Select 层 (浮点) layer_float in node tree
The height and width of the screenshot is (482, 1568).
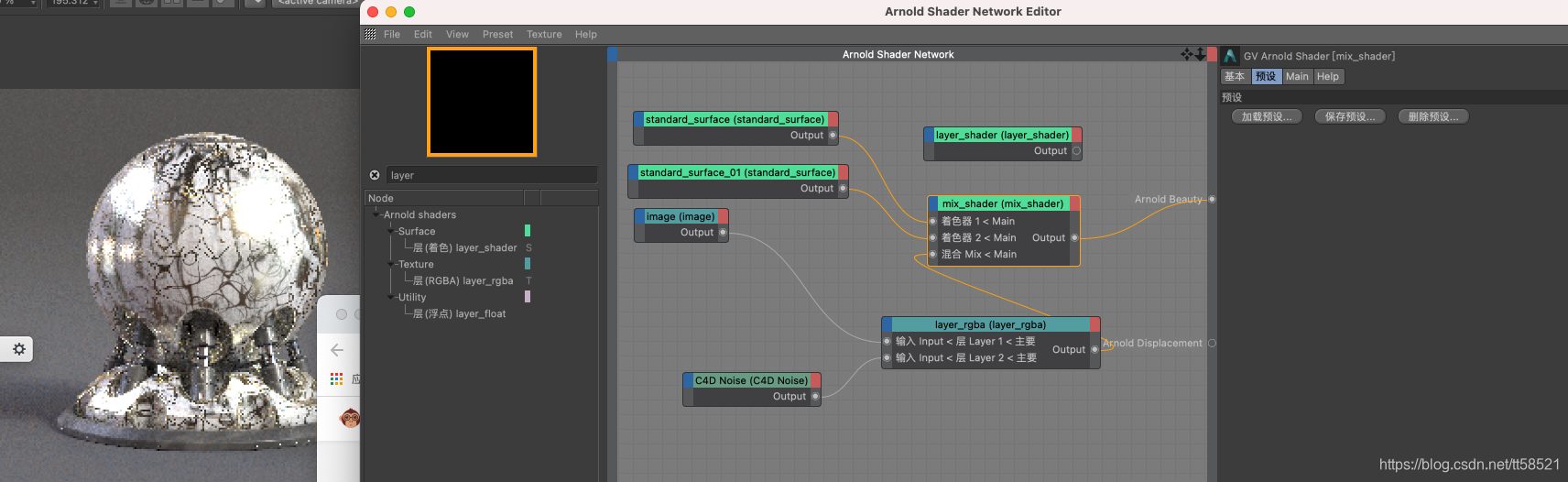460,313
